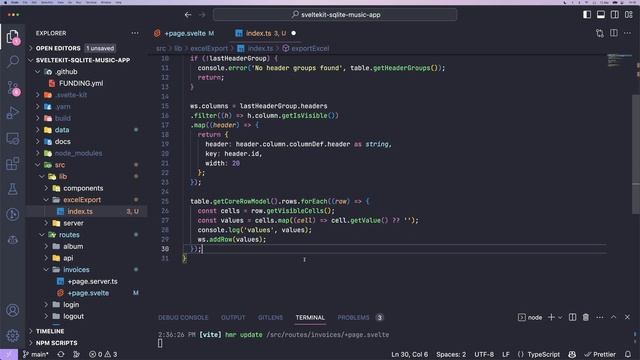Switch to the OUTPUT panel tab
This screenshot has width=640, height=360.
coord(233,318)
